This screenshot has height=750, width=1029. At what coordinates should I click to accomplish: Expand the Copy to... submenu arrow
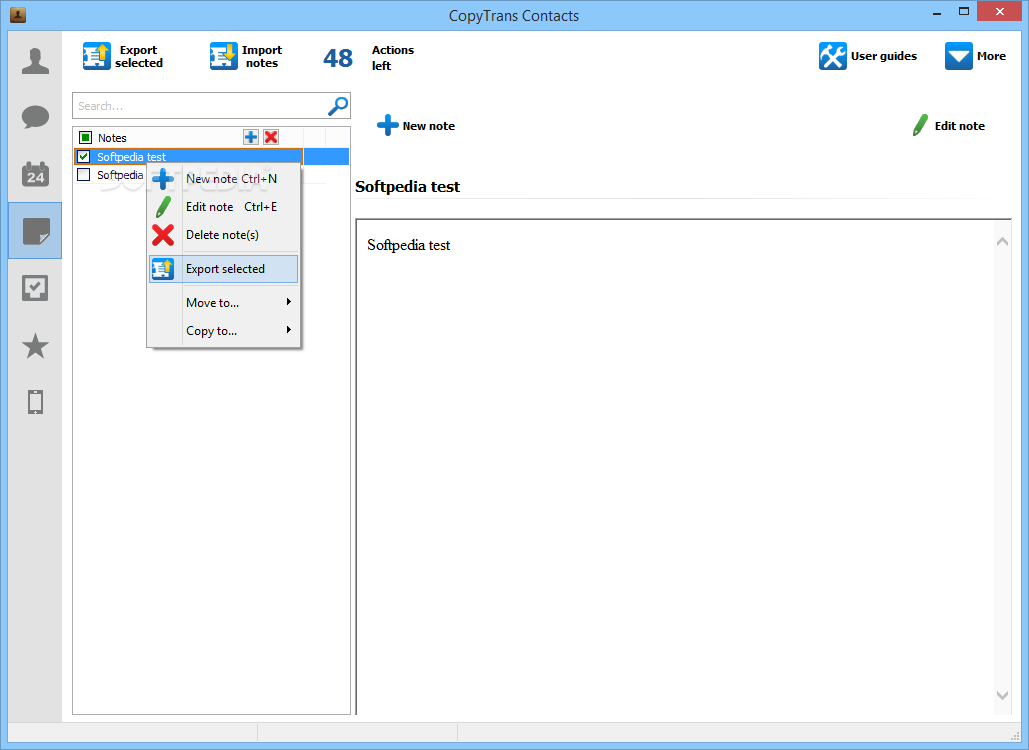(x=289, y=330)
